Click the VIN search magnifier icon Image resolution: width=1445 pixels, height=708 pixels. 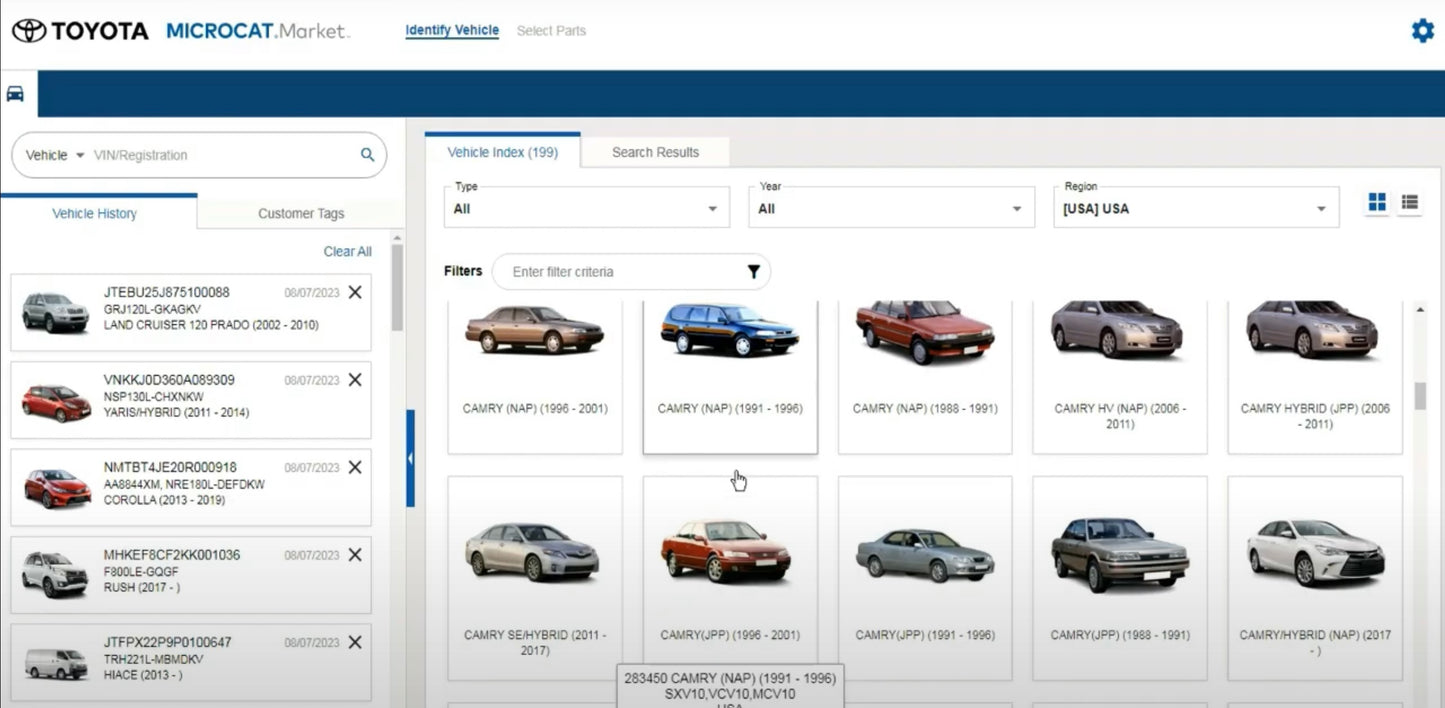pyautogui.click(x=367, y=155)
